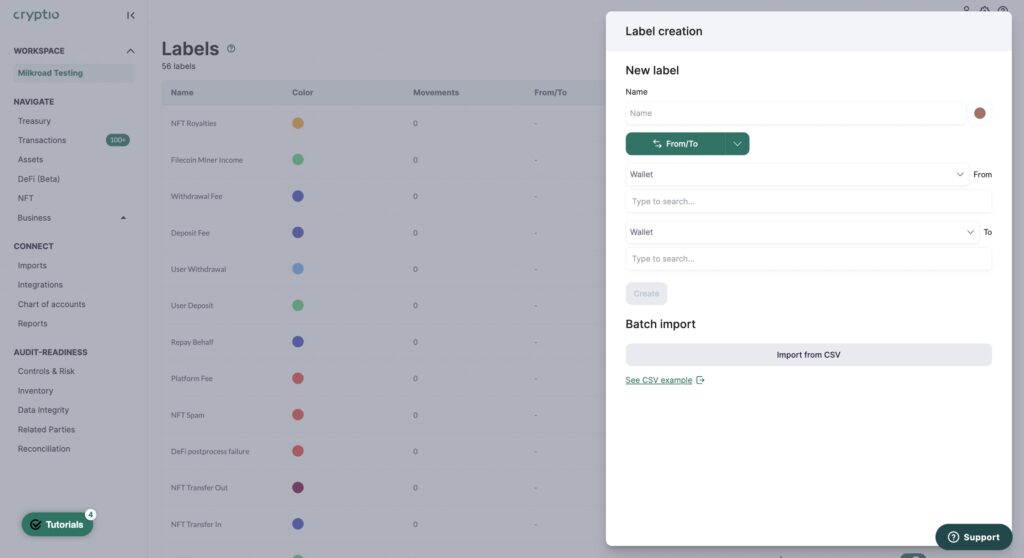The image size is (1024, 558).
Task: Open the Wallet dropdown for From
Action: 796,174
